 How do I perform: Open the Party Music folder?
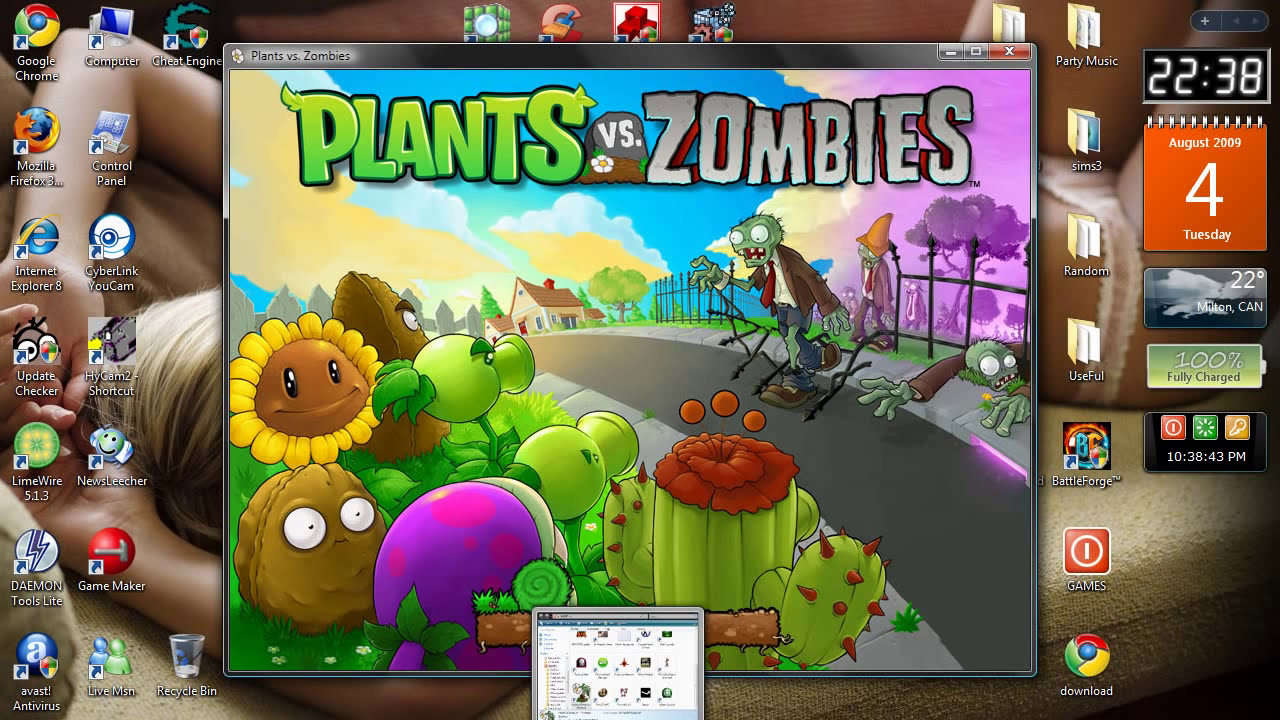coord(1086,37)
